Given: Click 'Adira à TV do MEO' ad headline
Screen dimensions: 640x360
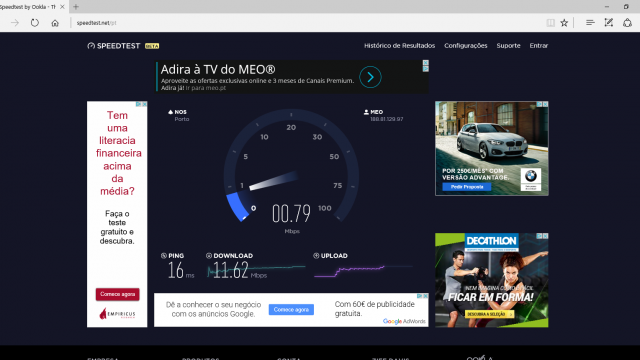Looking at the screenshot, I should [x=218, y=69].
